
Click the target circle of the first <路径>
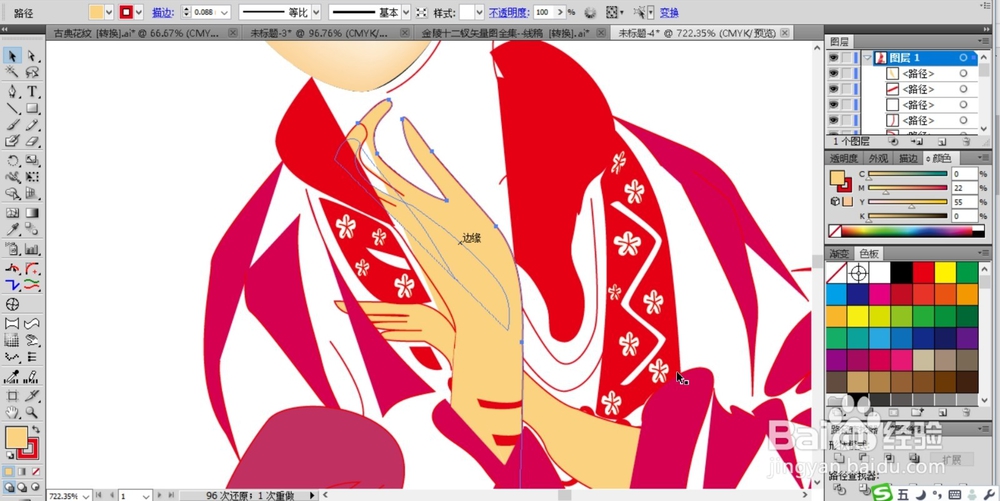click(x=963, y=74)
